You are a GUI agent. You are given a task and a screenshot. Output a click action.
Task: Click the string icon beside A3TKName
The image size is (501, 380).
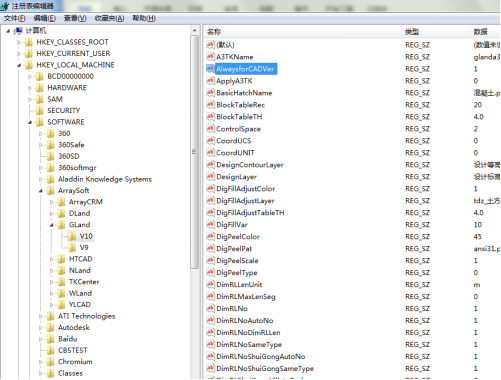click(x=210, y=56)
